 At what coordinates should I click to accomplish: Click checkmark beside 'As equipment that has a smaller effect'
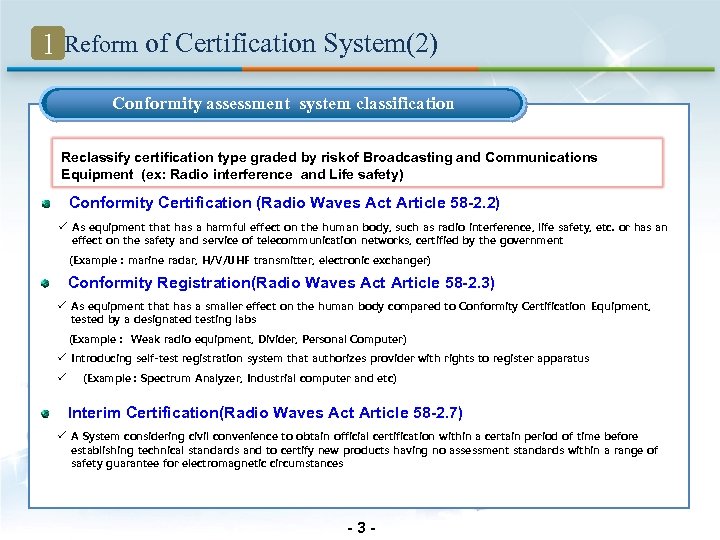click(x=62, y=305)
